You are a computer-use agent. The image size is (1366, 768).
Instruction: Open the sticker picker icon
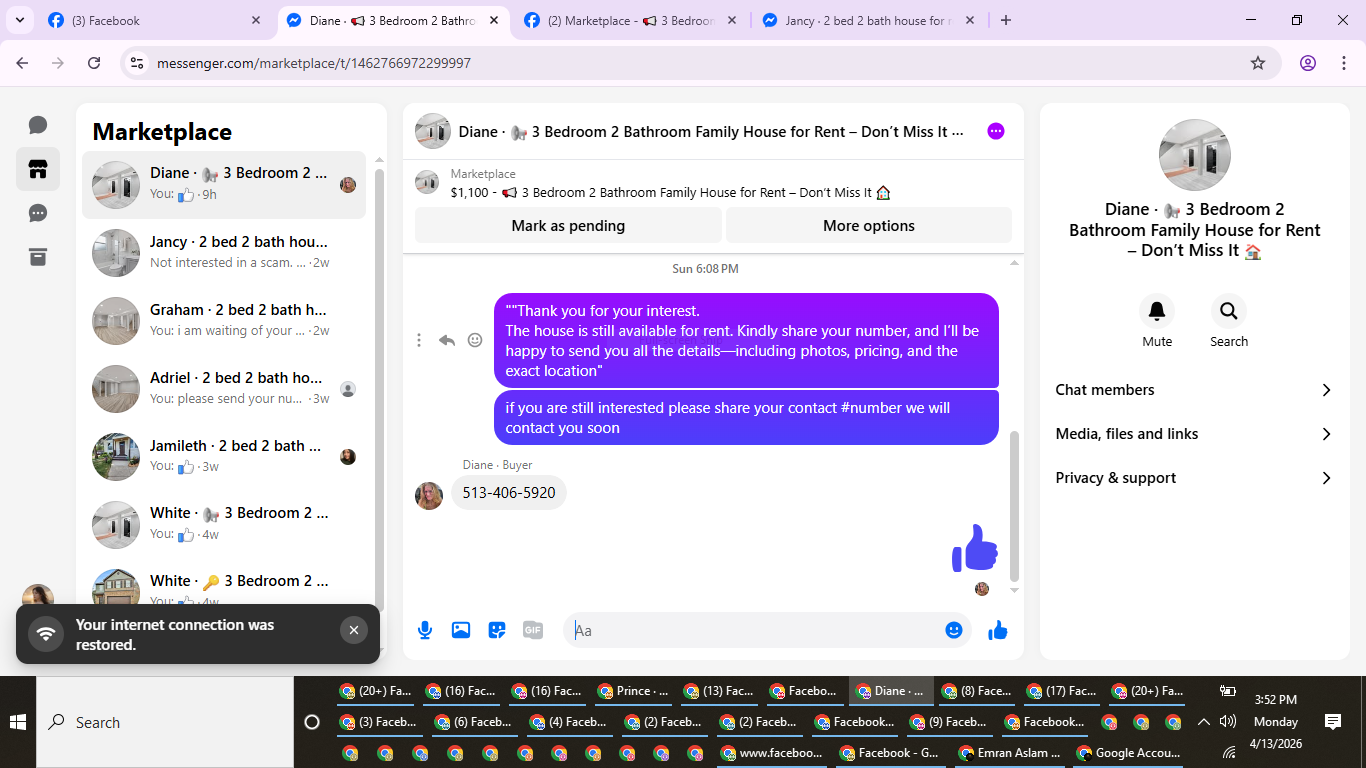[x=497, y=630]
